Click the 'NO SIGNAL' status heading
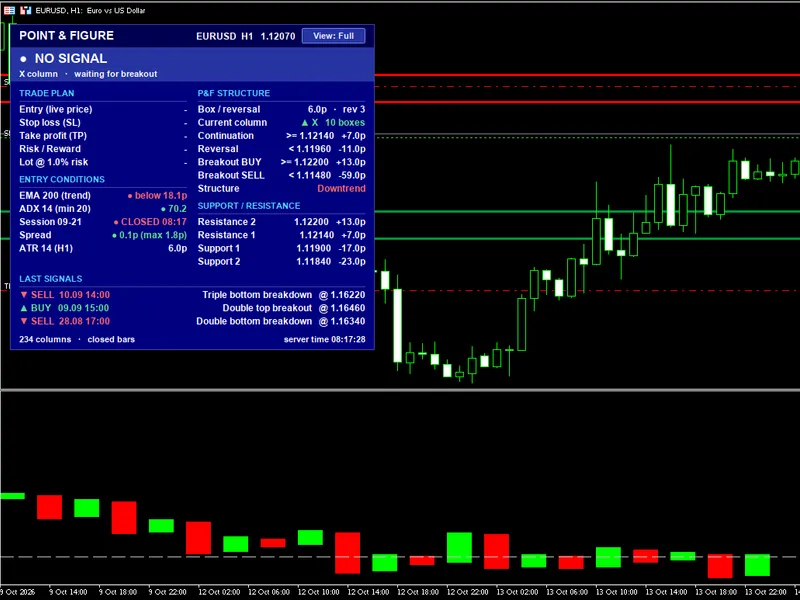800x600 pixels. 70,59
